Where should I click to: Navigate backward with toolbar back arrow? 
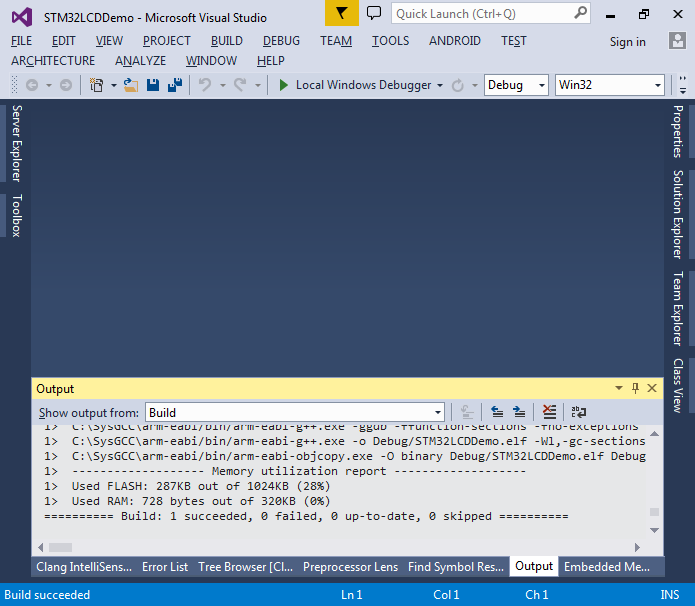tap(32, 85)
